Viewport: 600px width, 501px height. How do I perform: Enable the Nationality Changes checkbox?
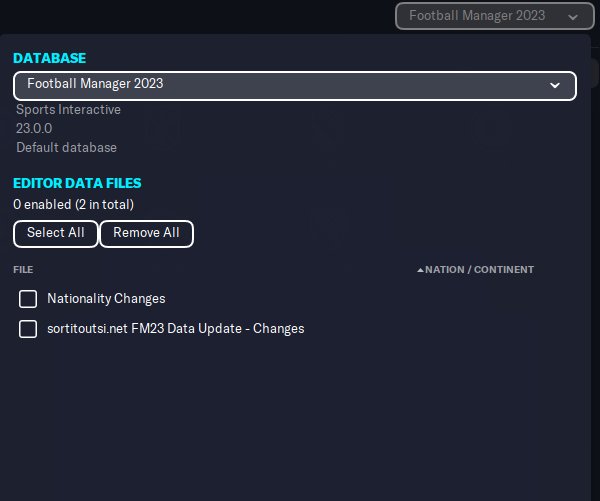[28, 299]
